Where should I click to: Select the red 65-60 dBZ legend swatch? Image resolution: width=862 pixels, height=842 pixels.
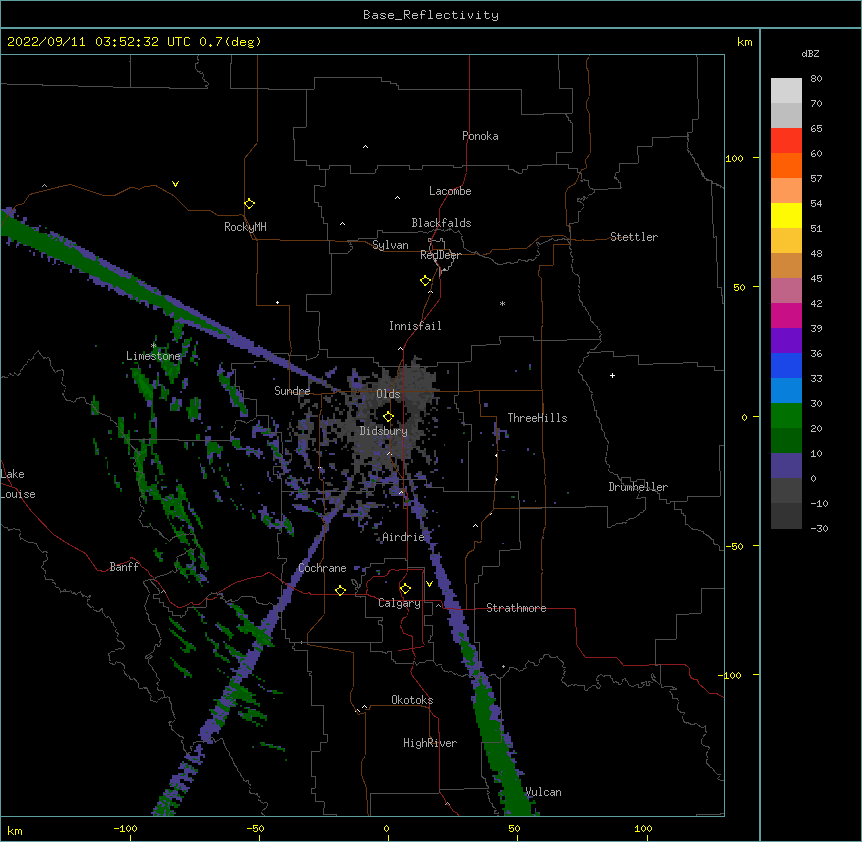click(x=786, y=140)
